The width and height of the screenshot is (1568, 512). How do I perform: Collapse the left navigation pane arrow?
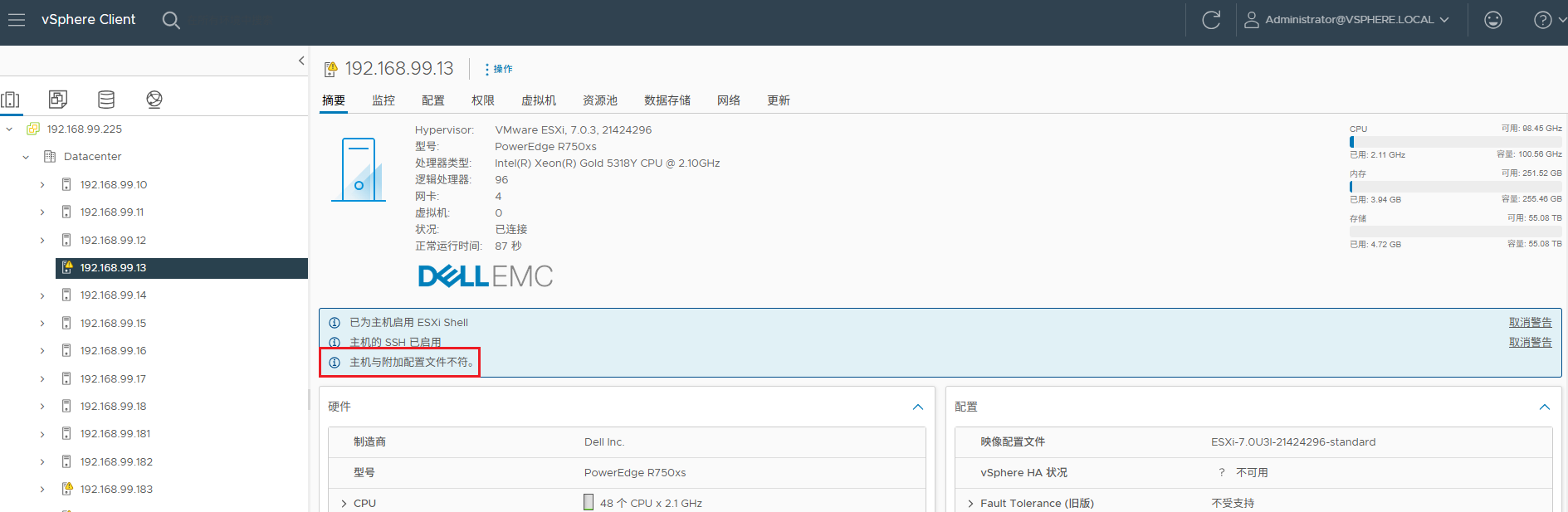coord(301,61)
